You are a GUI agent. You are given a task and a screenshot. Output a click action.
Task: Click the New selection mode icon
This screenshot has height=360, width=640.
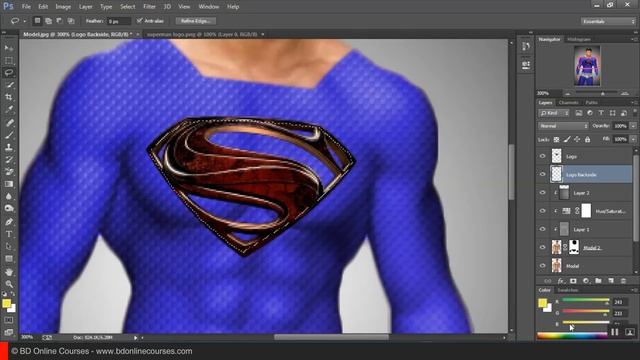[x=37, y=21]
